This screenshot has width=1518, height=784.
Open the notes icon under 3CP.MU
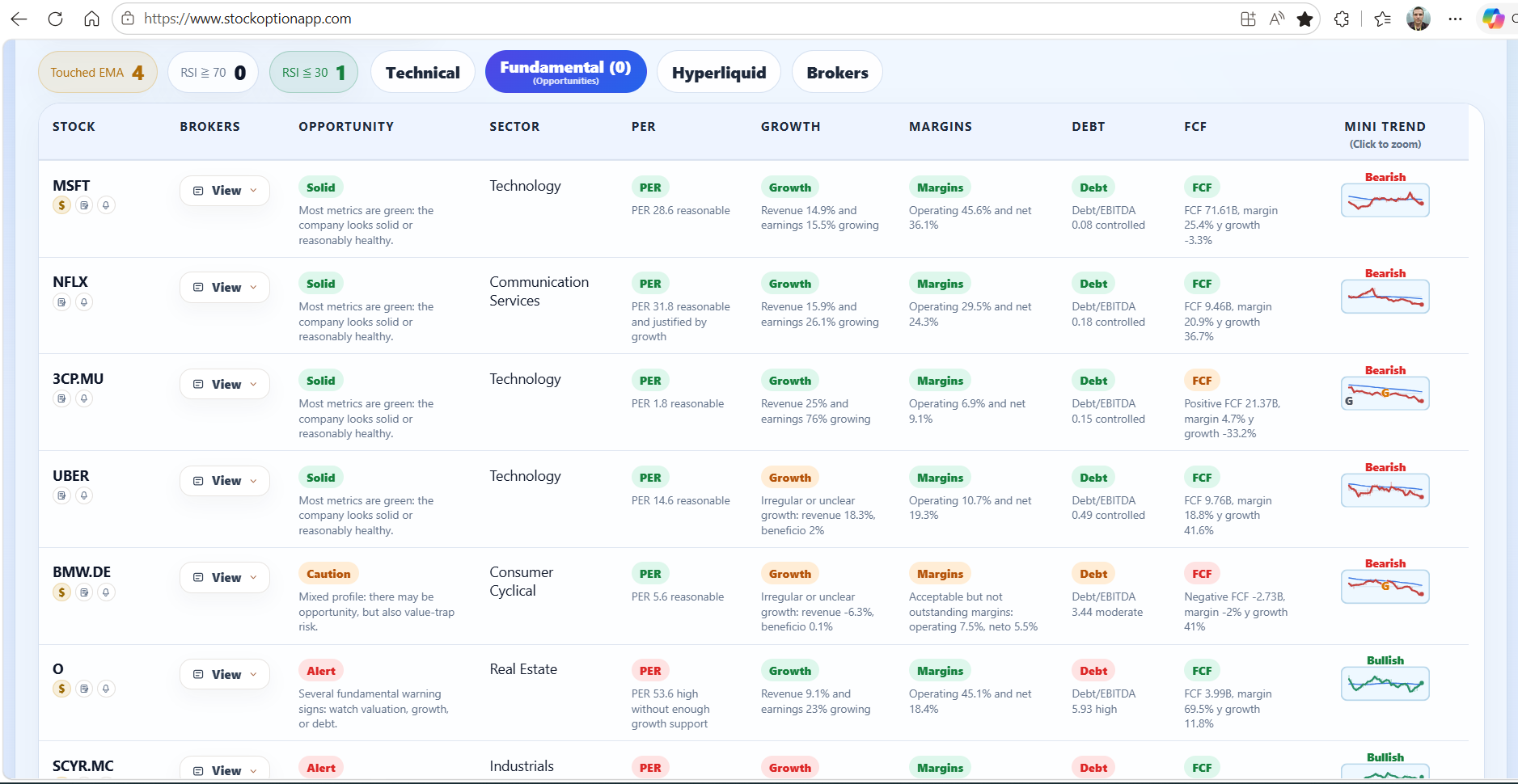pos(61,398)
